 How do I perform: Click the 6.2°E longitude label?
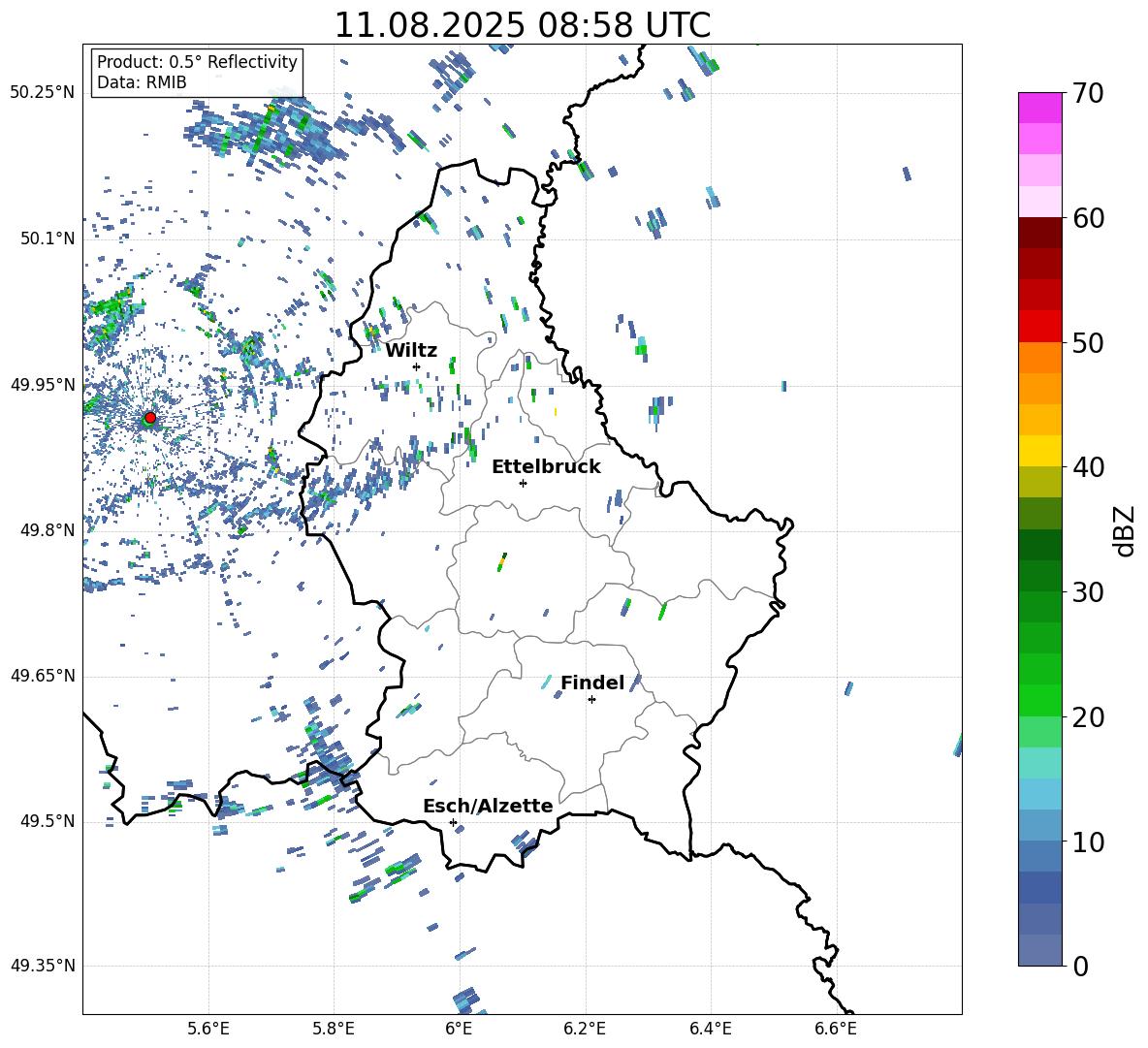[x=585, y=1030]
